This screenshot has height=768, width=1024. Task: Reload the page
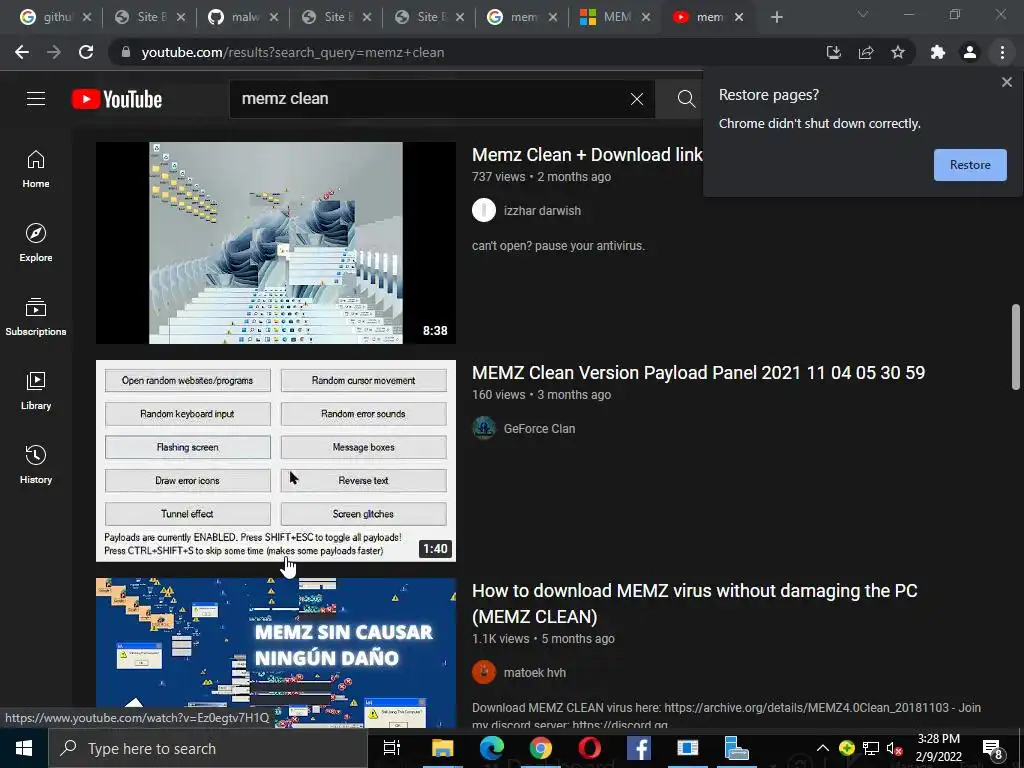pyautogui.click(x=86, y=52)
